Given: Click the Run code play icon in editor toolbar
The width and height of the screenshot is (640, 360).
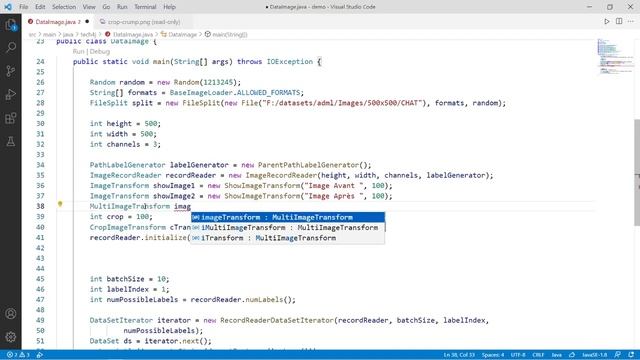Looking at the screenshot, I should tap(607, 22).
